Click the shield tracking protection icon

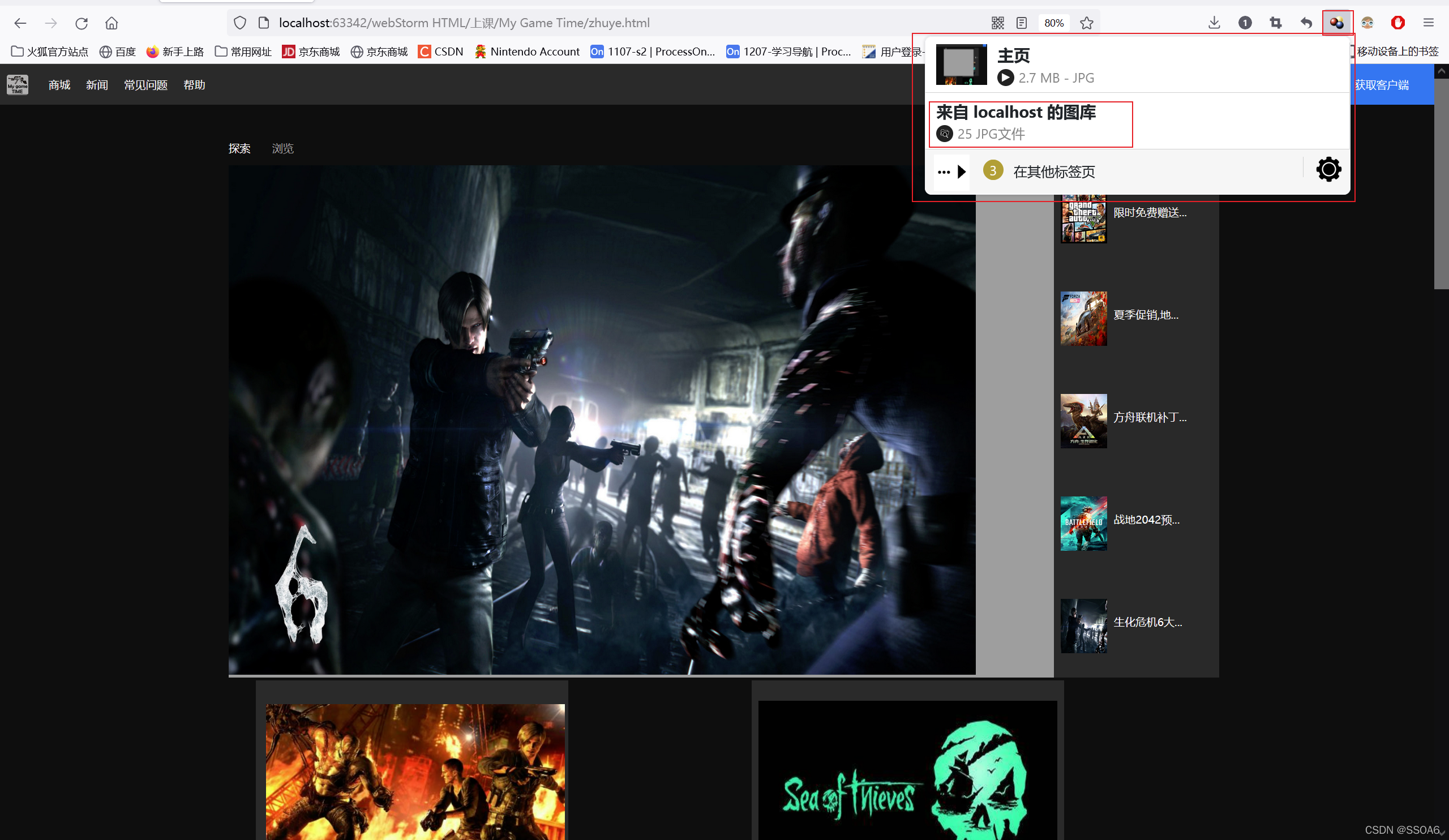[x=240, y=23]
